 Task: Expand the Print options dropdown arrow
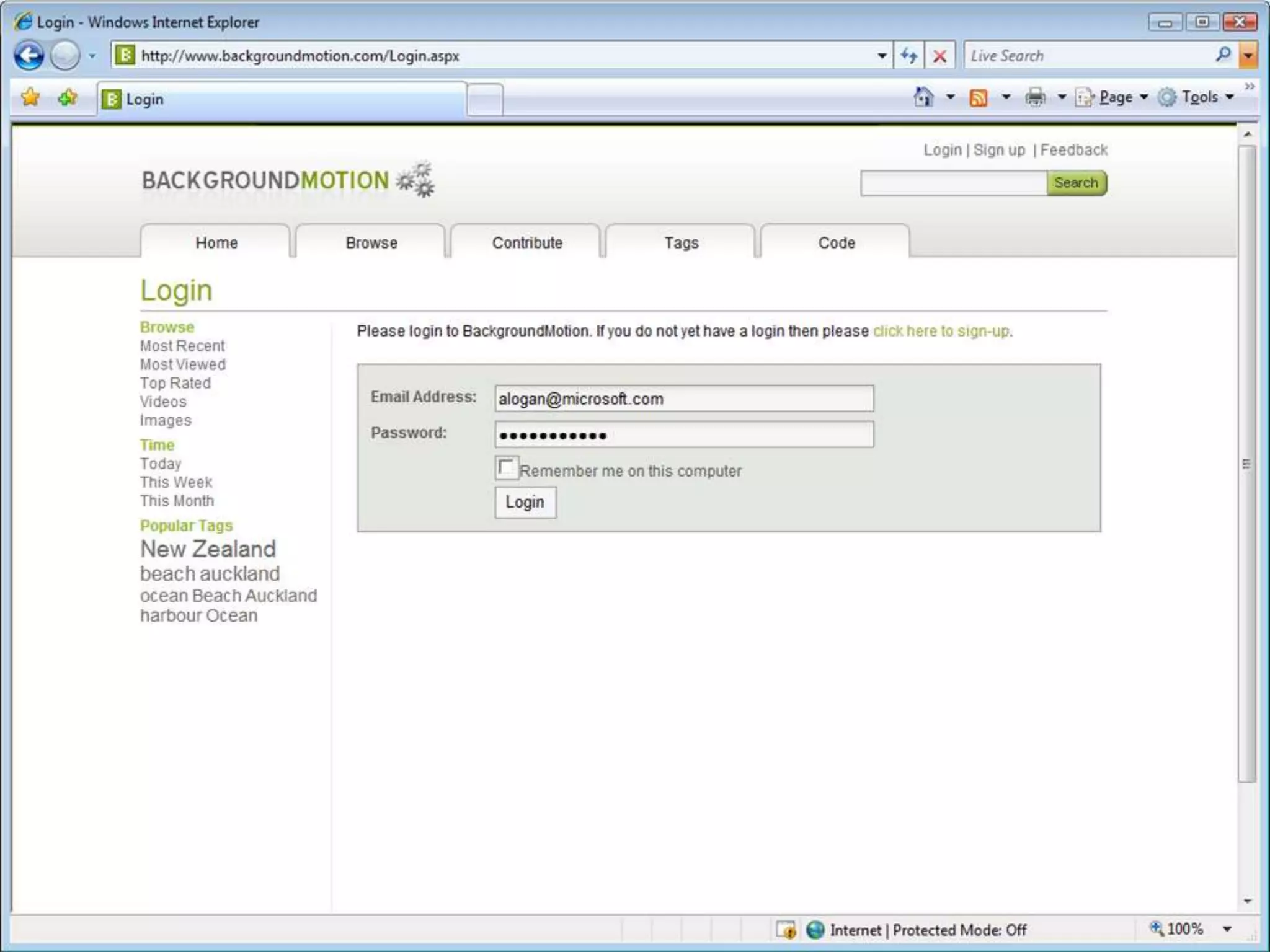coord(1062,97)
